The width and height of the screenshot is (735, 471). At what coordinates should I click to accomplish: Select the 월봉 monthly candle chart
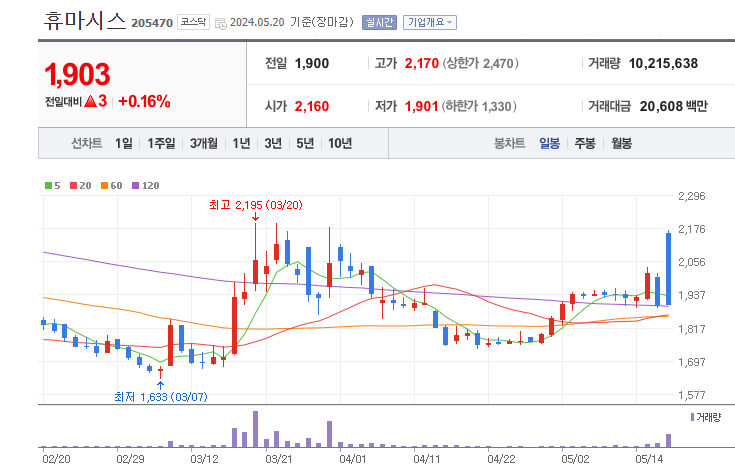coord(622,143)
